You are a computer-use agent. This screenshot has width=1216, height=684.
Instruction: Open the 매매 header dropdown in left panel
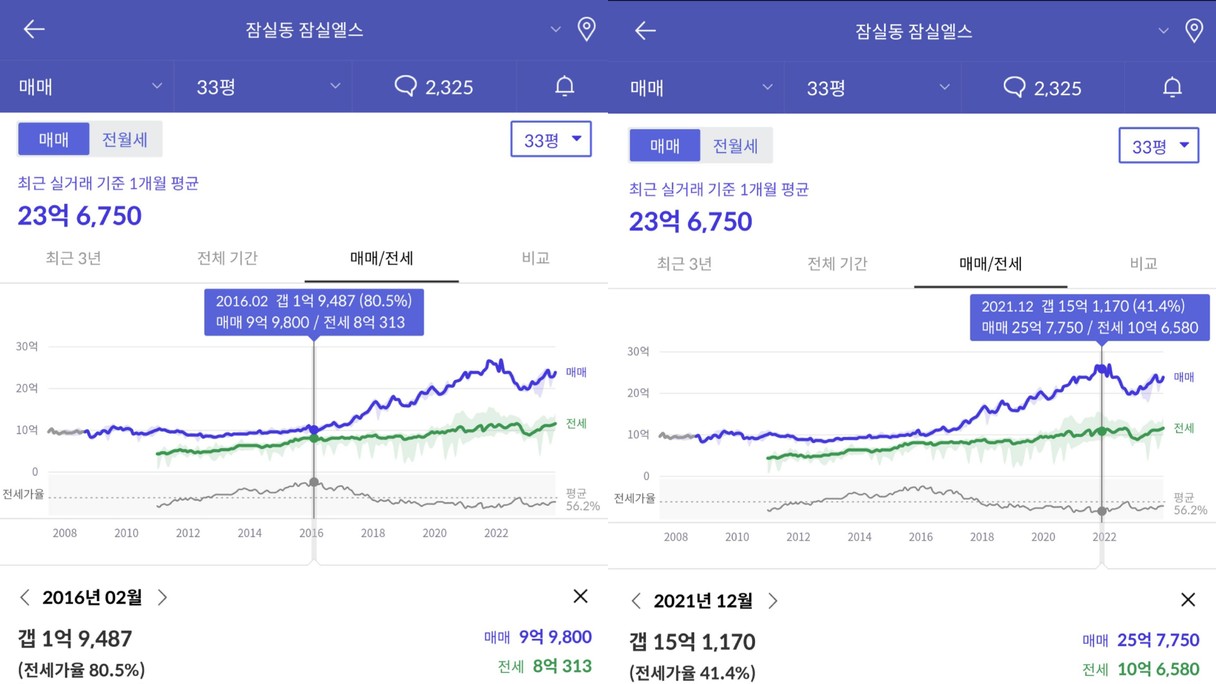pos(88,87)
